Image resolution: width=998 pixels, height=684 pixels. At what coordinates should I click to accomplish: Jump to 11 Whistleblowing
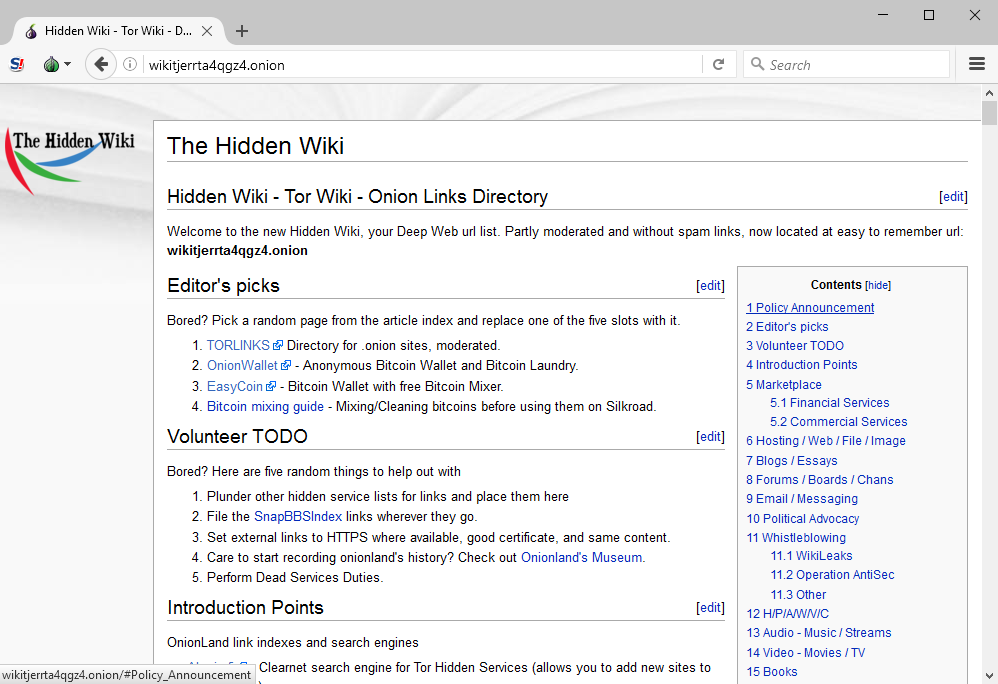tap(796, 538)
